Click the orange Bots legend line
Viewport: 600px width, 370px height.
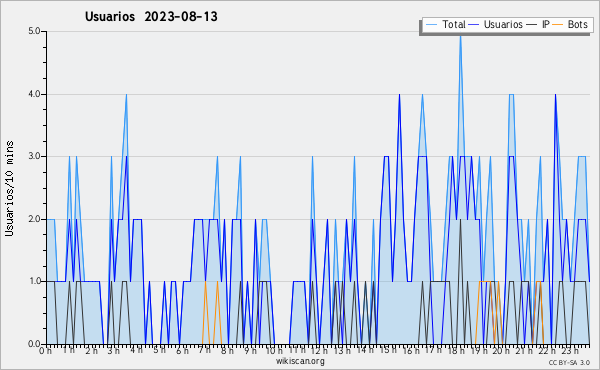pos(558,25)
